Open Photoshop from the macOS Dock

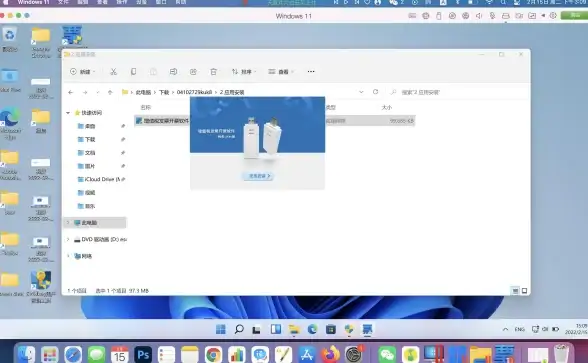click(143, 354)
